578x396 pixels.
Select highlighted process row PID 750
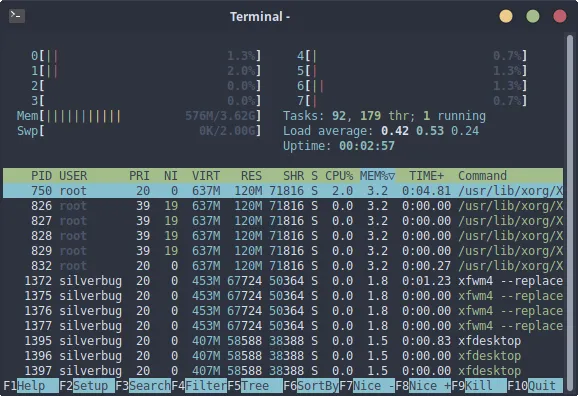[x=283, y=191]
